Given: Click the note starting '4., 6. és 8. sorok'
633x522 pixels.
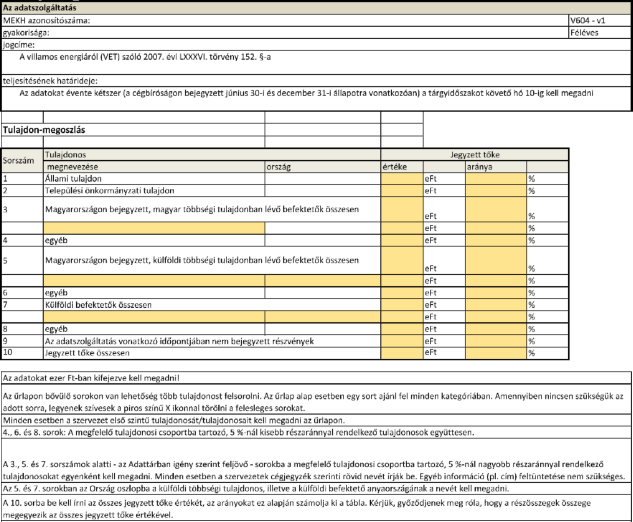Looking at the screenshot, I should [x=316, y=432].
